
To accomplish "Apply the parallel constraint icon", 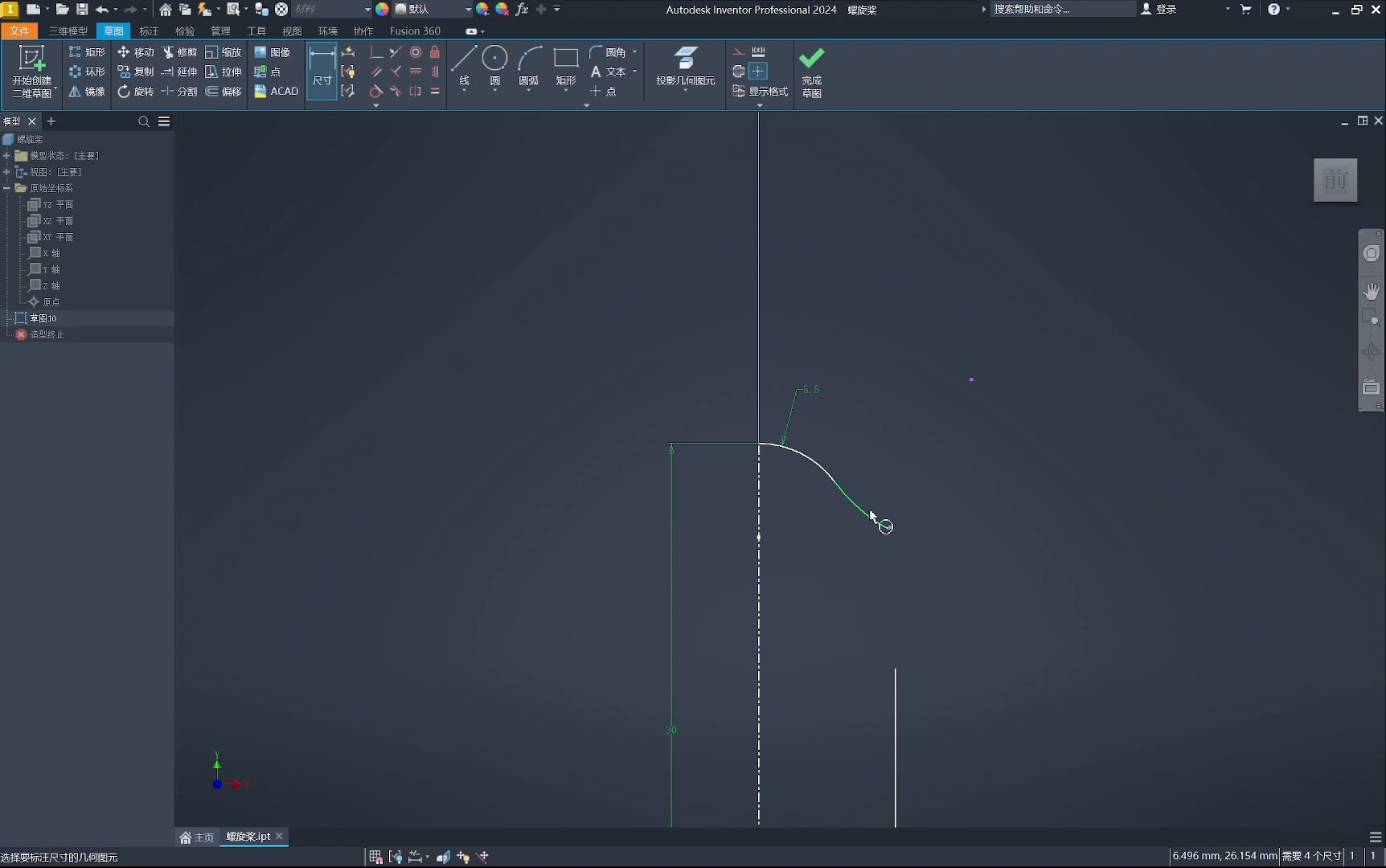I will point(376,72).
